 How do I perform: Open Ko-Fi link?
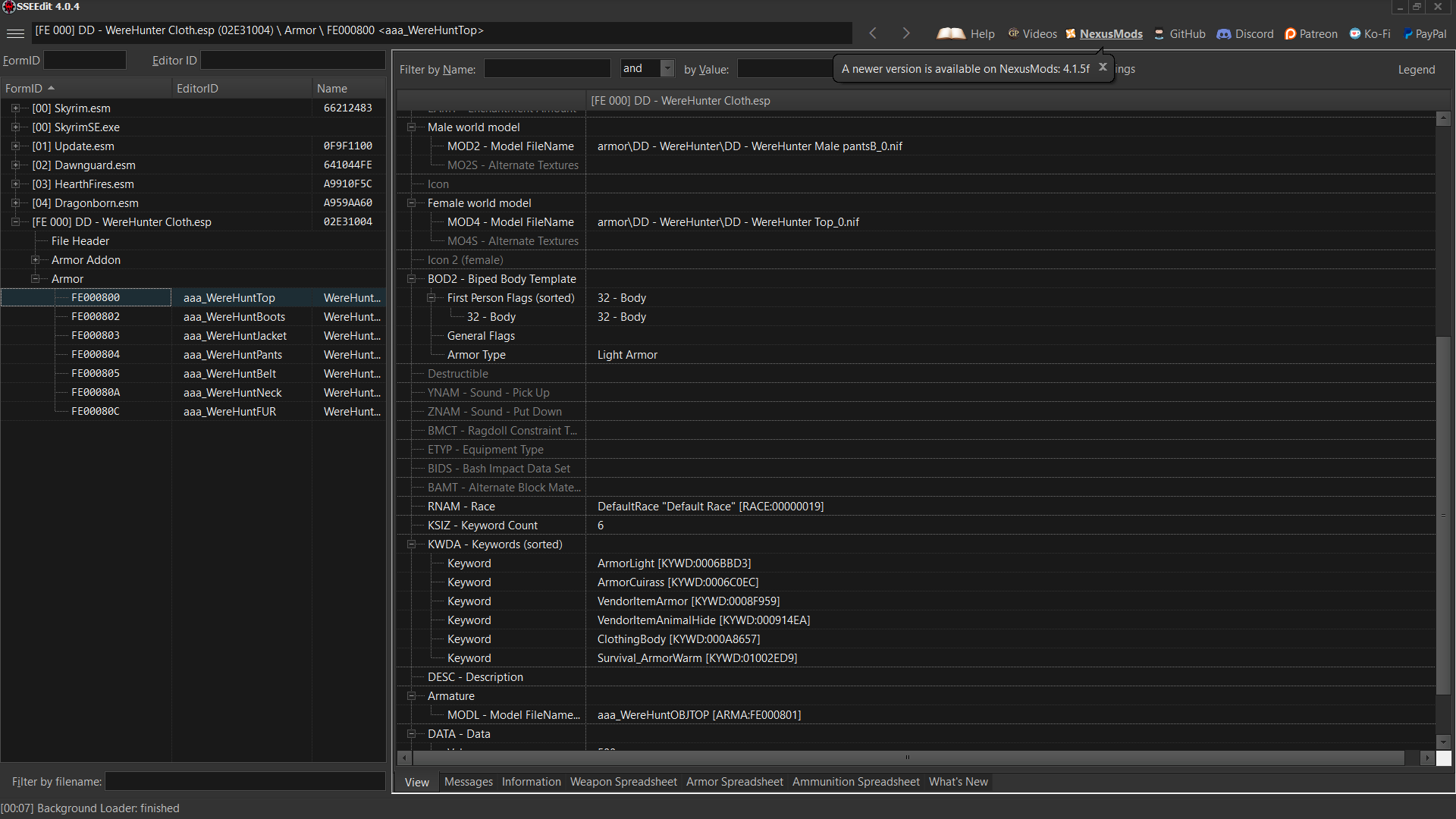click(x=1370, y=33)
